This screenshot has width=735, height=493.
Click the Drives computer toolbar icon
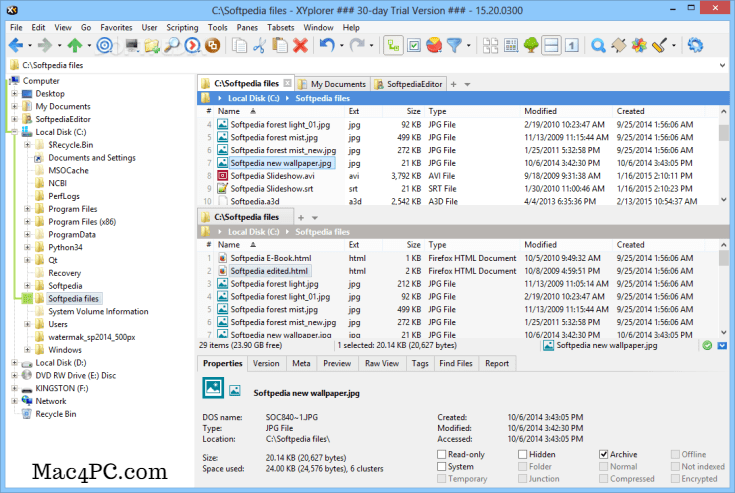pyautogui.click(x=132, y=45)
